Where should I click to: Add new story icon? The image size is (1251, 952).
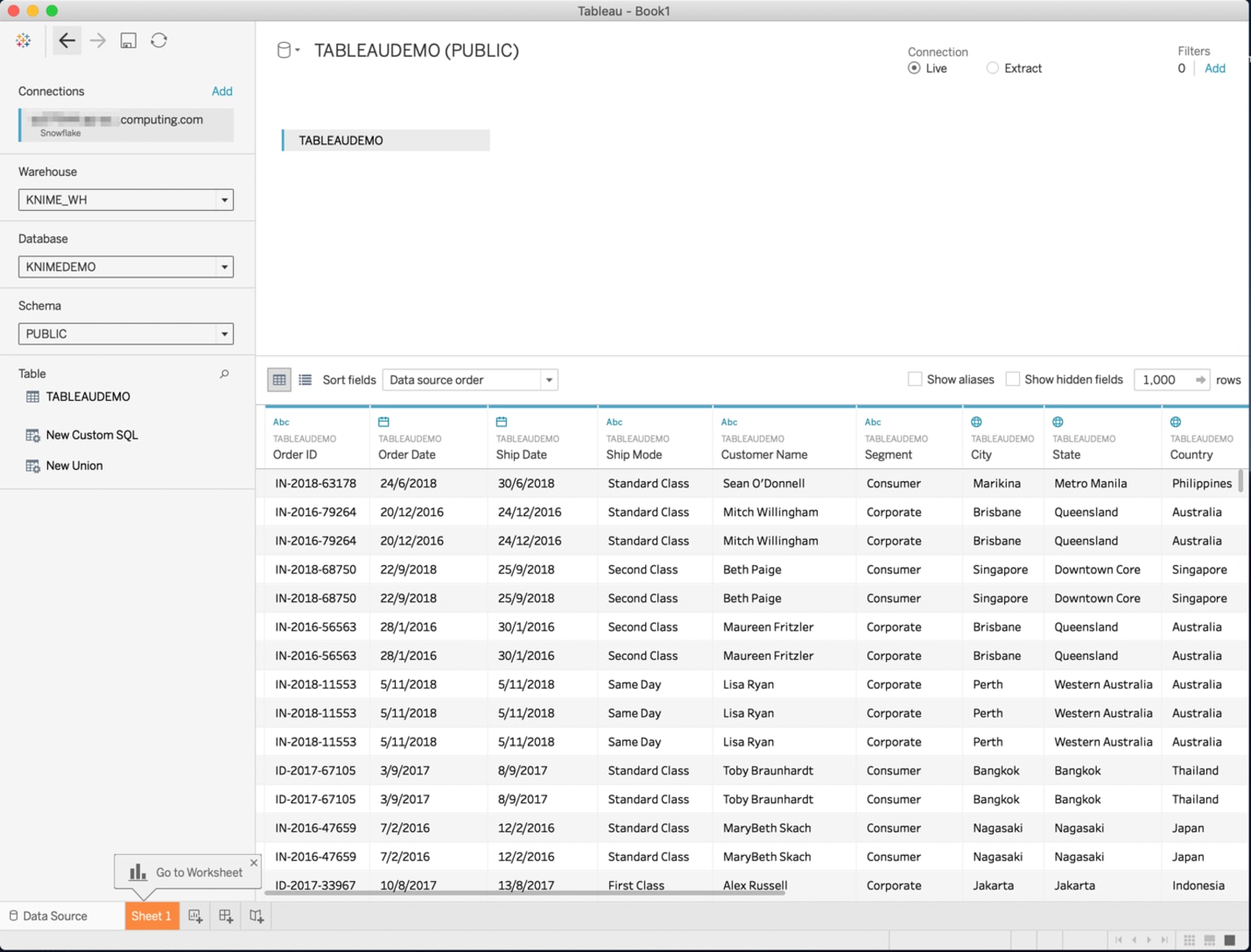point(257,916)
